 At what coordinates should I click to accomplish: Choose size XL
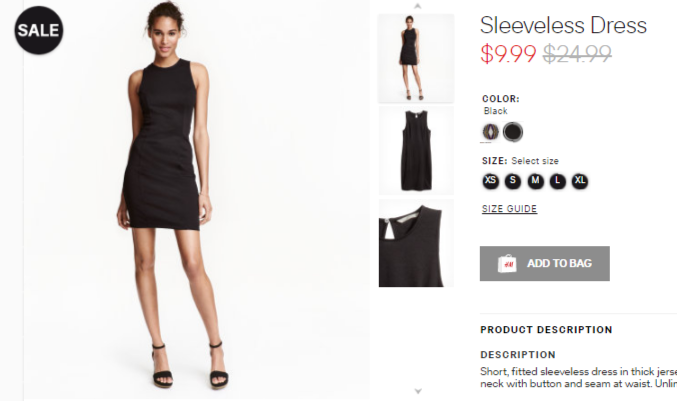coord(580,180)
